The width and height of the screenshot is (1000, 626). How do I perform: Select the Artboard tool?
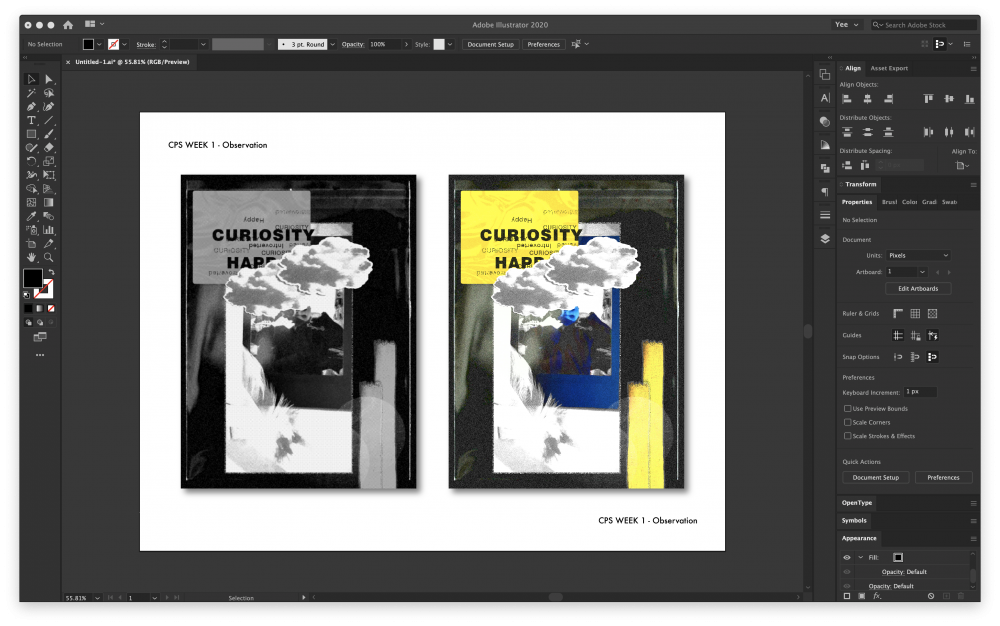tap(31, 244)
